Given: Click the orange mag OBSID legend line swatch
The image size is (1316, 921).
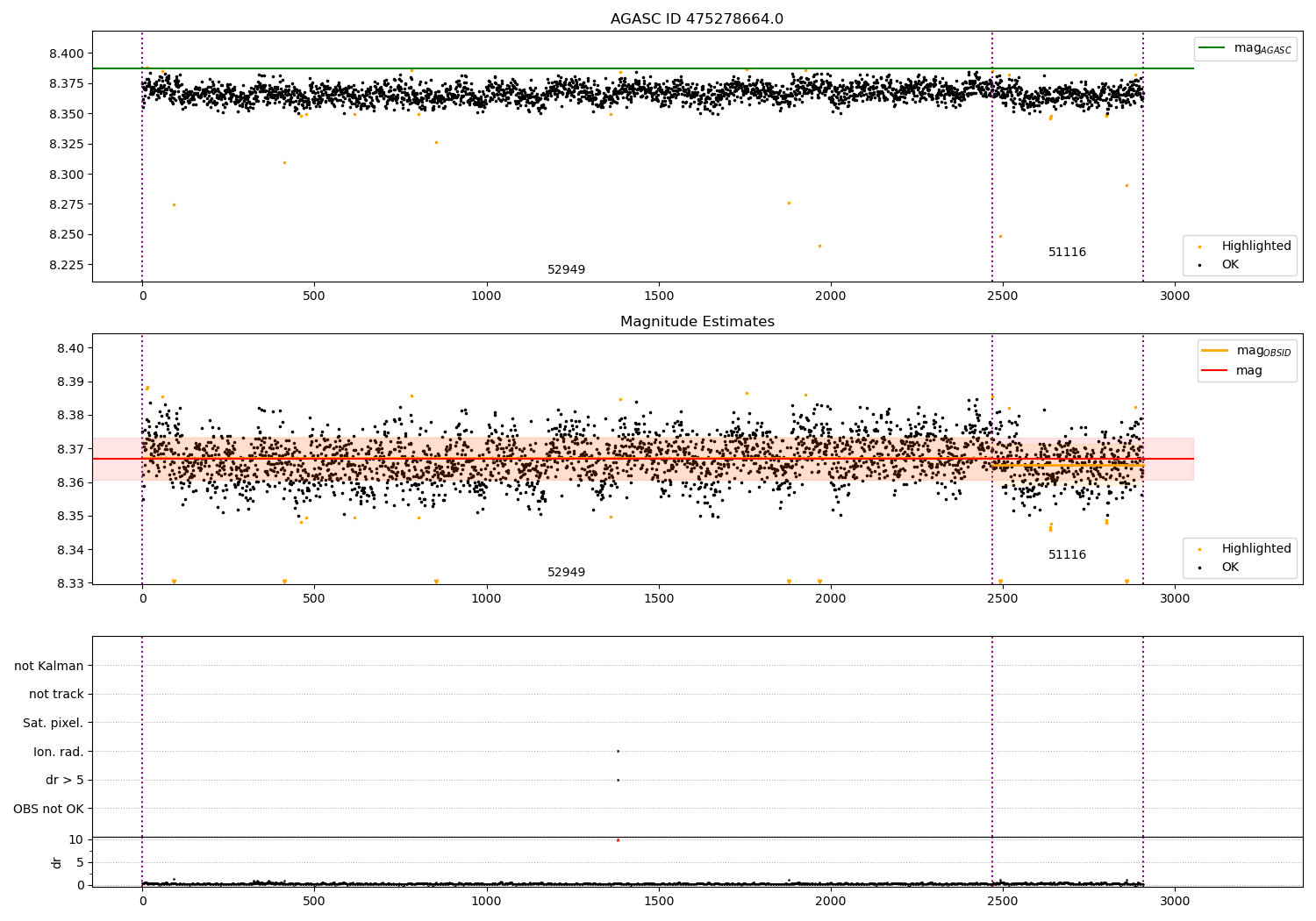Looking at the screenshot, I should 1215,351.
